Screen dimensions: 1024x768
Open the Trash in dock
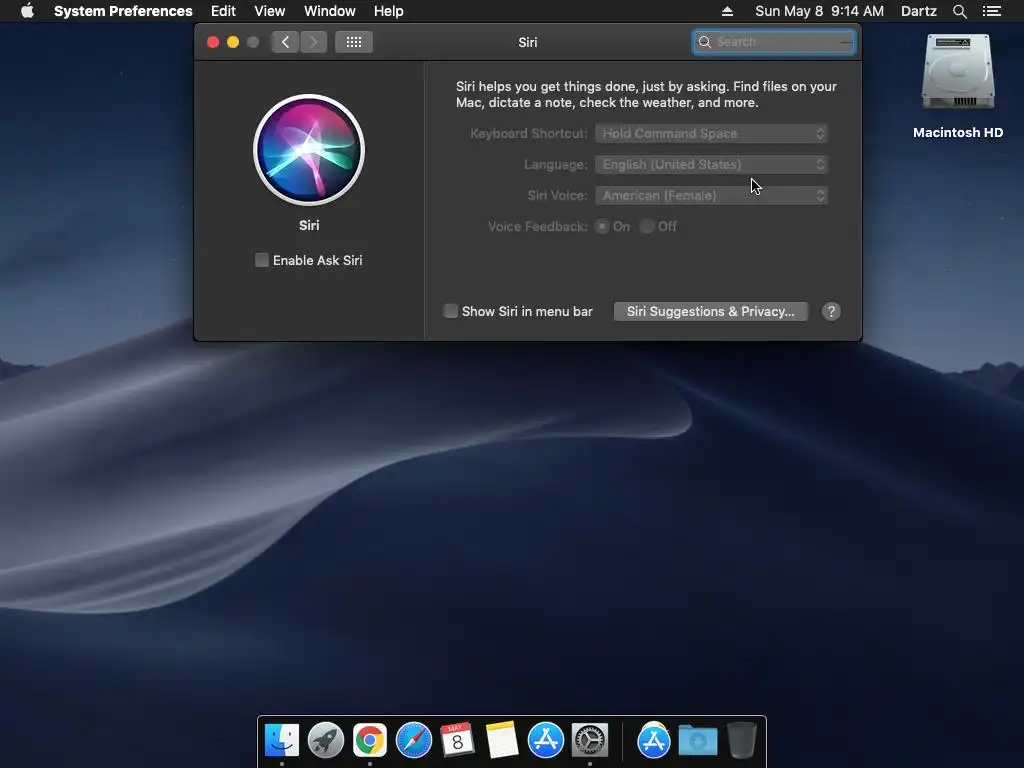click(x=742, y=741)
